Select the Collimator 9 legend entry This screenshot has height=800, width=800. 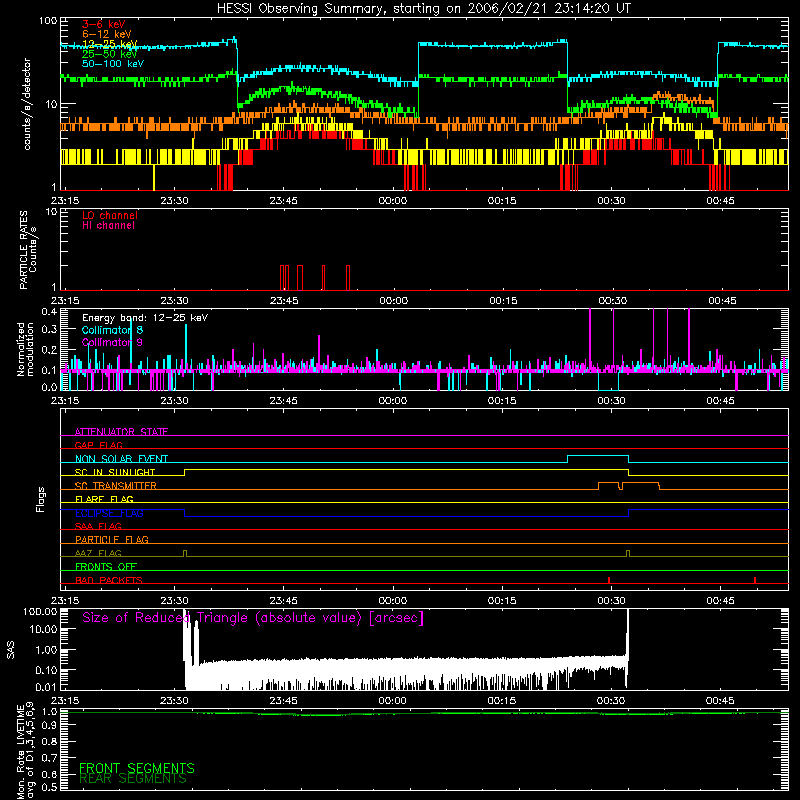coord(112,342)
